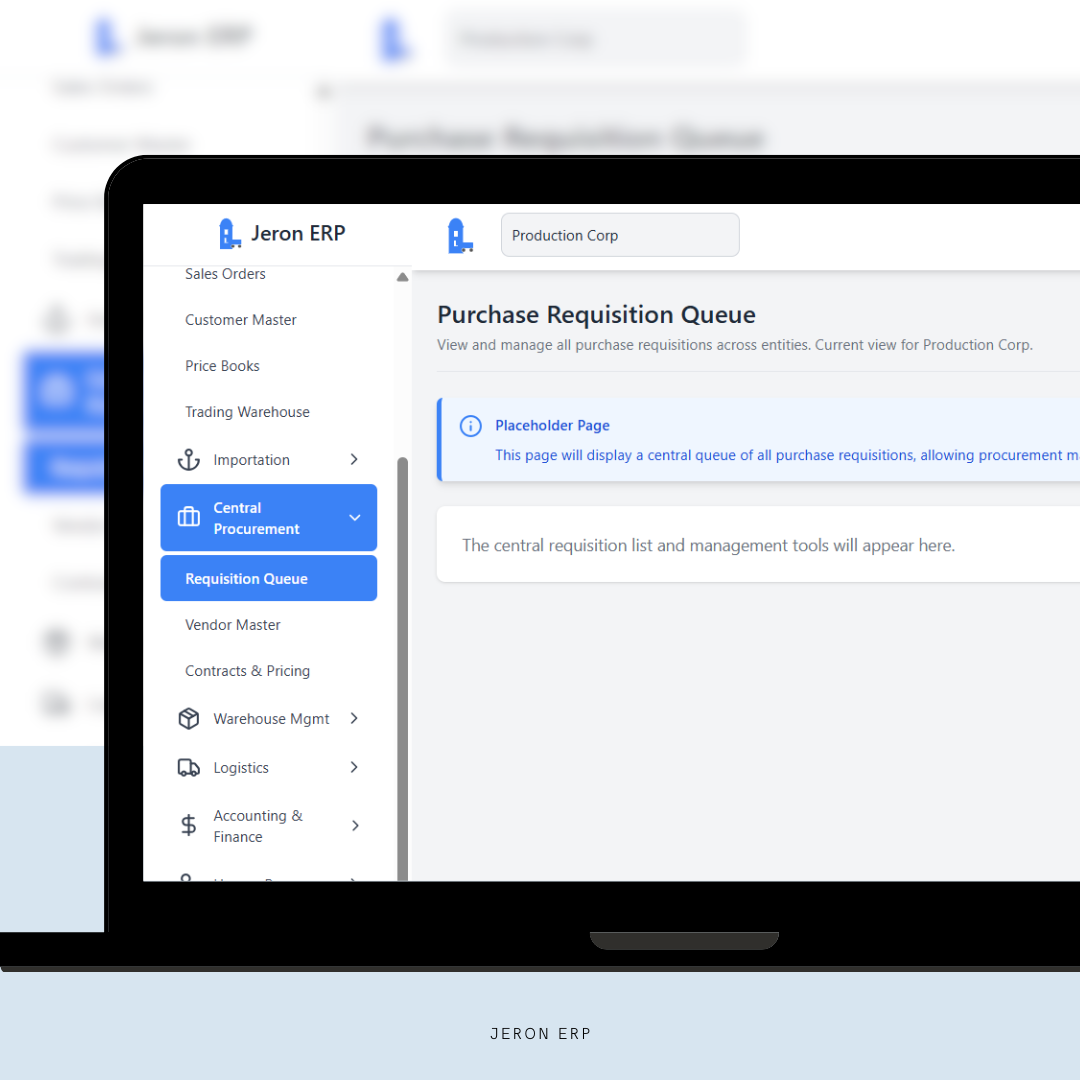Screen dimensions: 1080x1080
Task: Click the truck icon for Logistics
Action: 188,768
